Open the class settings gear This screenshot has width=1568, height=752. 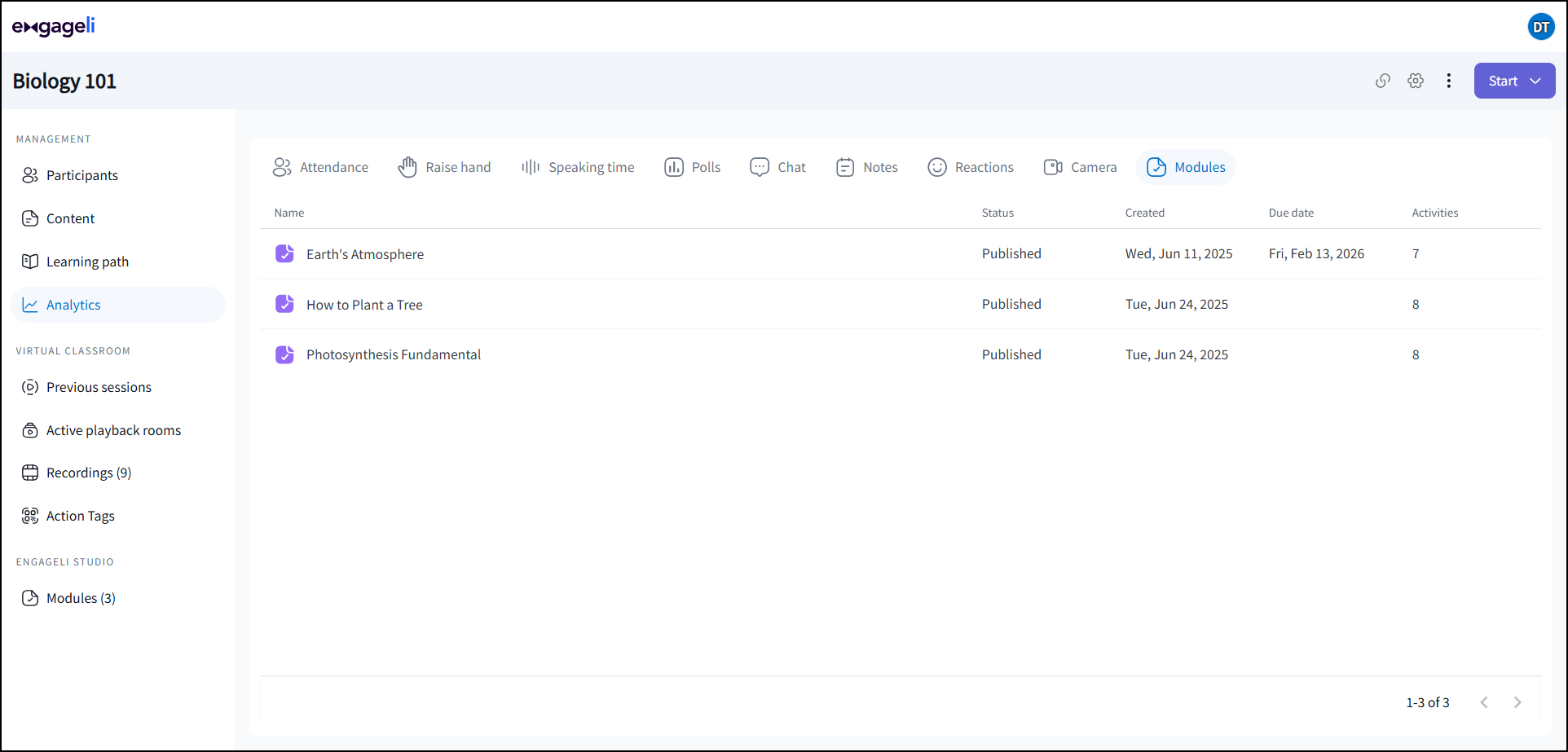(x=1416, y=81)
